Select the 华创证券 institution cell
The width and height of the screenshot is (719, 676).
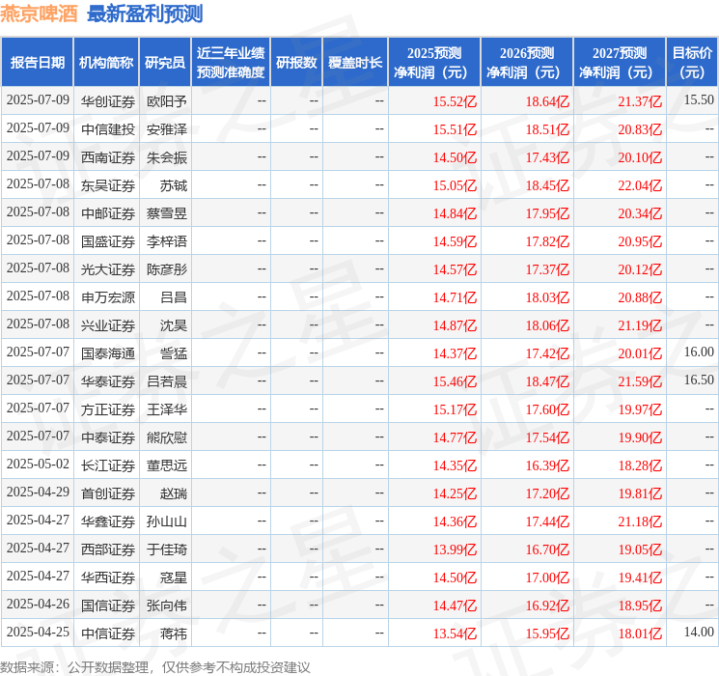(108, 101)
